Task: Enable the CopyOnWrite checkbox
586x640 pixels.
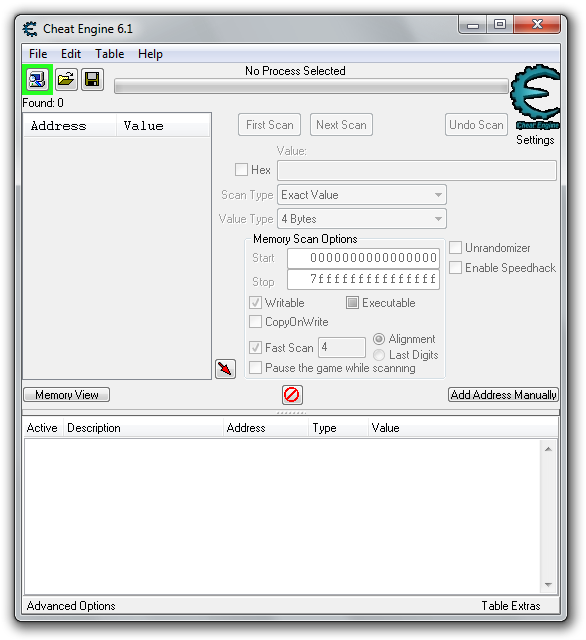Action: [255, 322]
